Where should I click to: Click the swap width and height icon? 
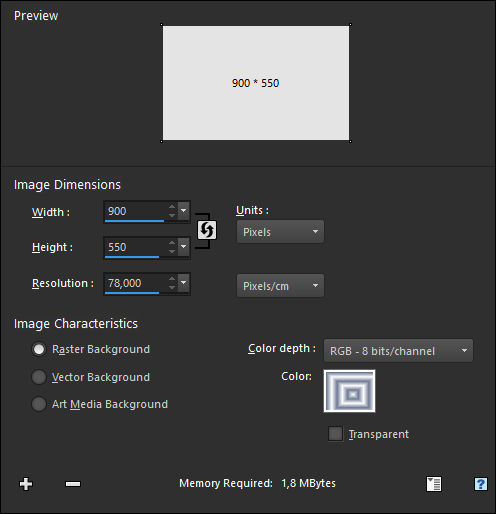click(207, 230)
